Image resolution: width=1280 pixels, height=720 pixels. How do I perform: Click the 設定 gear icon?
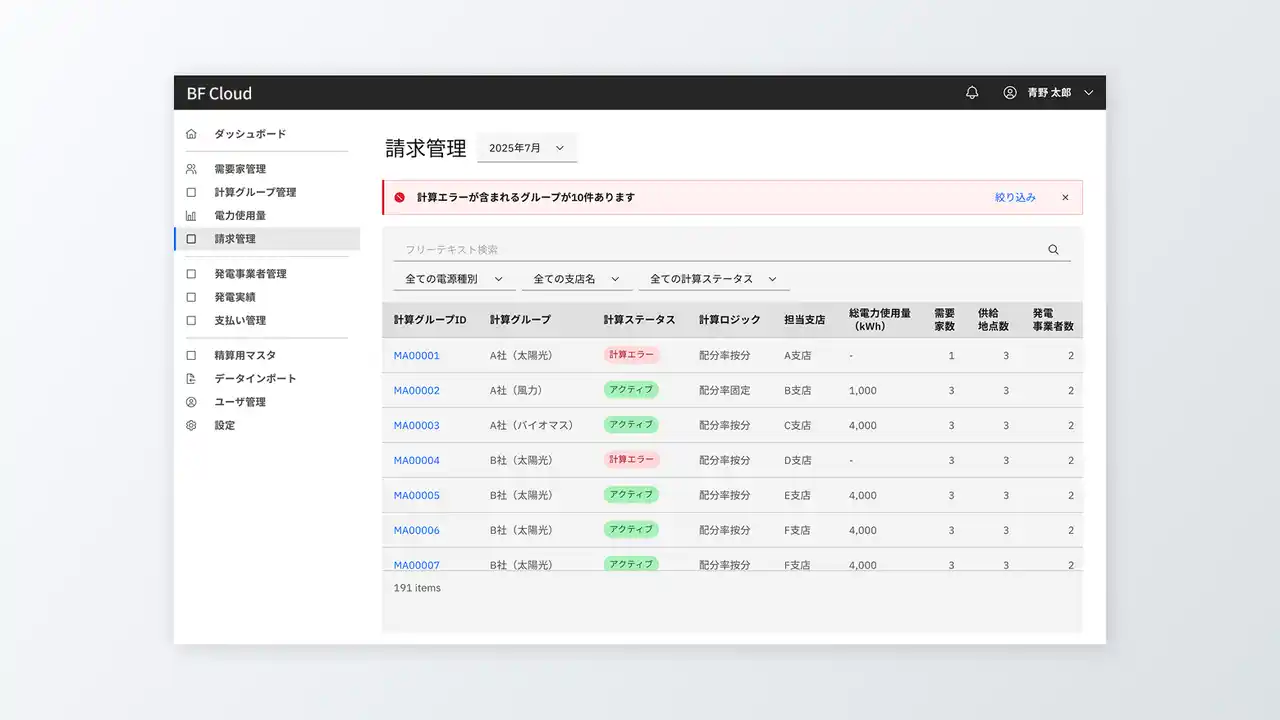(x=191, y=426)
